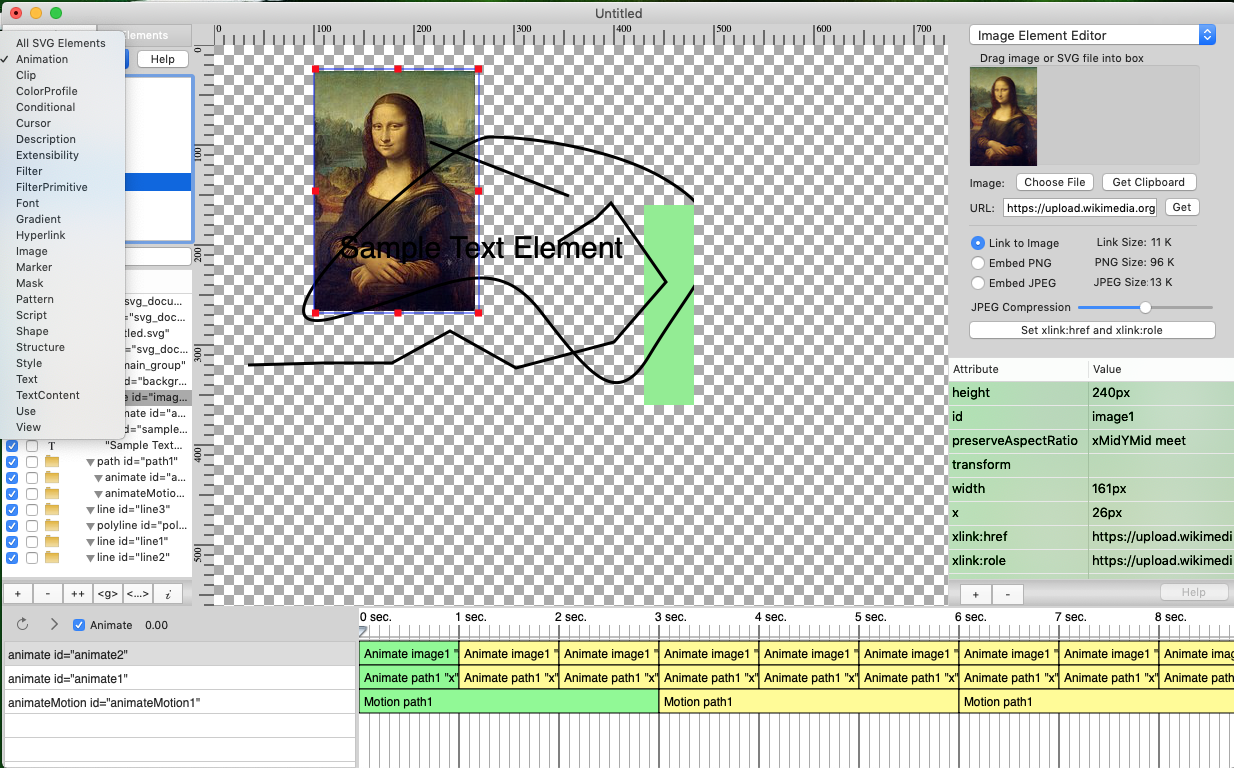The height and width of the screenshot is (768, 1234).
Task: Select the Link to Image radio button
Action: click(978, 243)
